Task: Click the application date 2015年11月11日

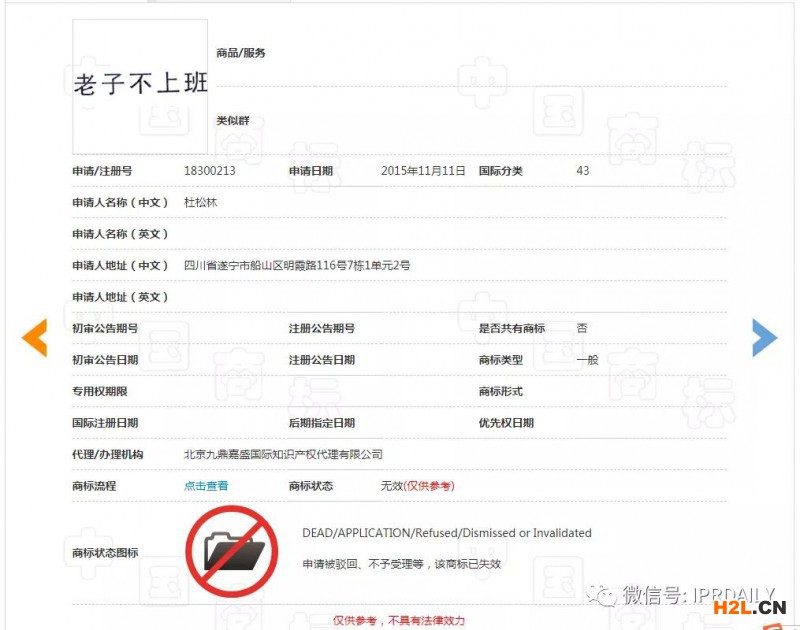Action: (x=423, y=171)
